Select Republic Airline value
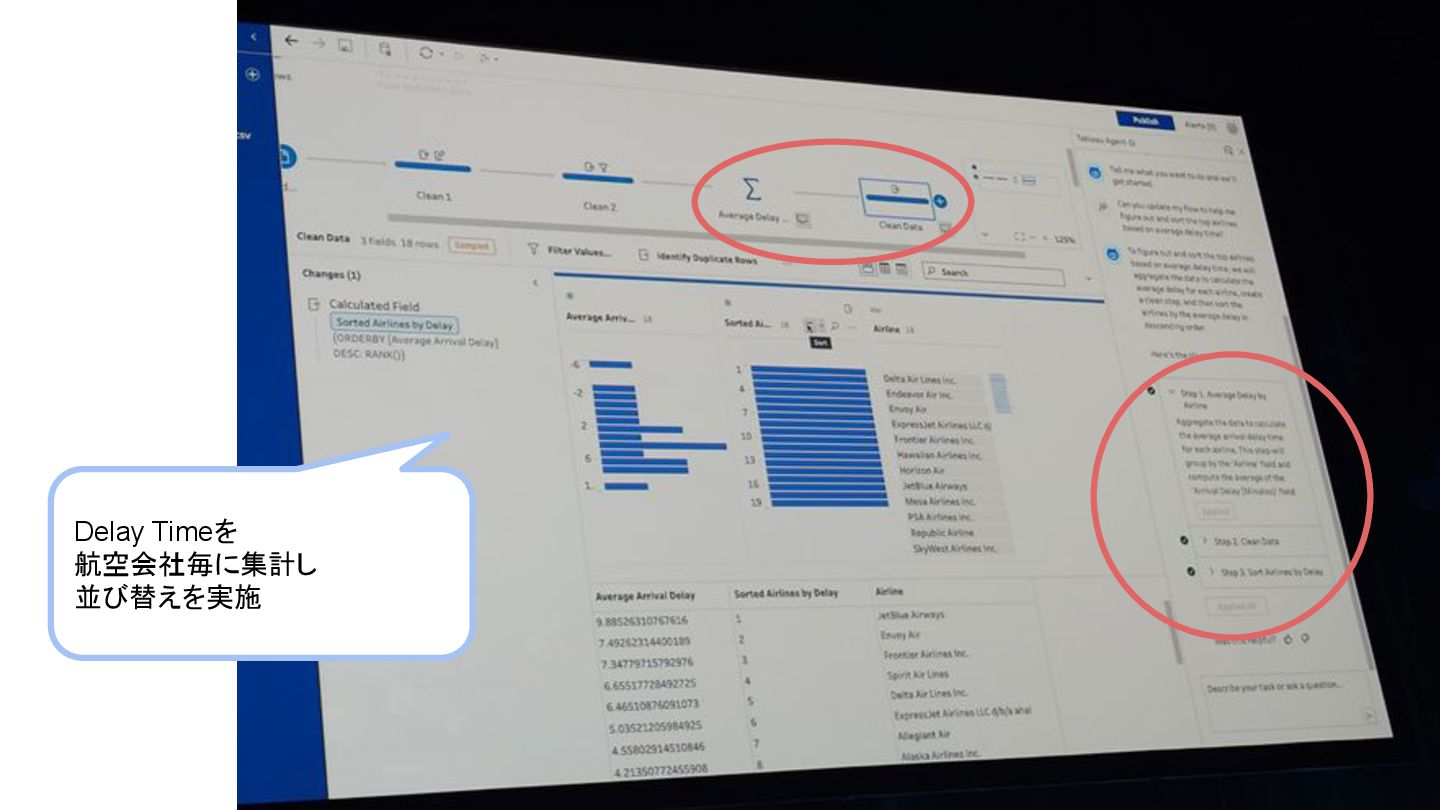Screen dimensions: 1440x810 (941, 533)
